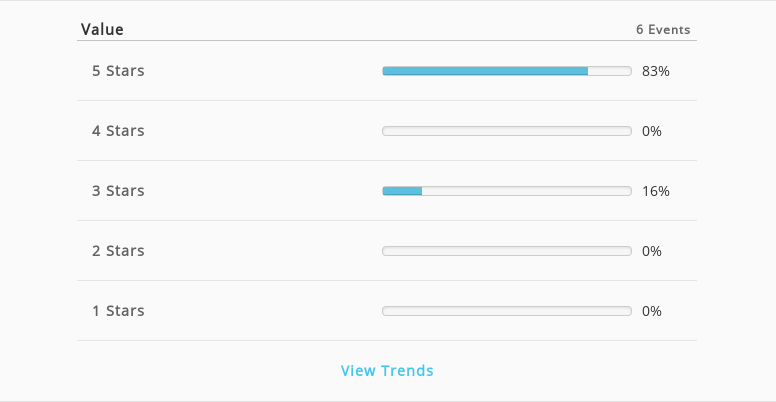Click the 0% value for 2 Stars

click(x=652, y=251)
